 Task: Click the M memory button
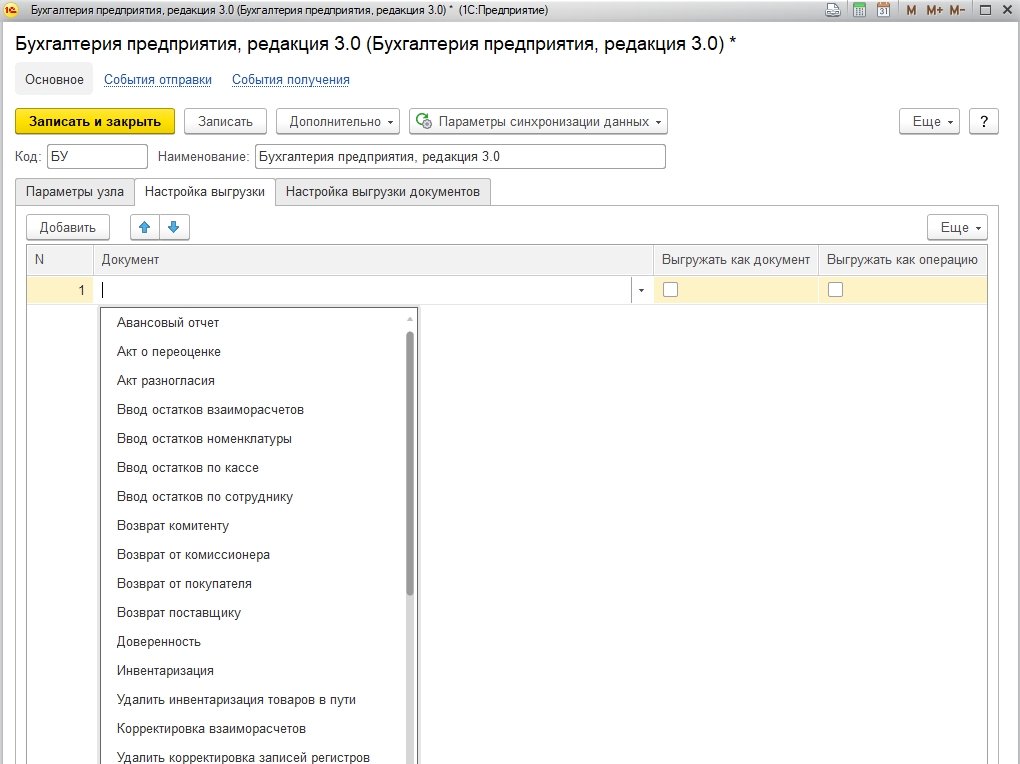click(911, 10)
